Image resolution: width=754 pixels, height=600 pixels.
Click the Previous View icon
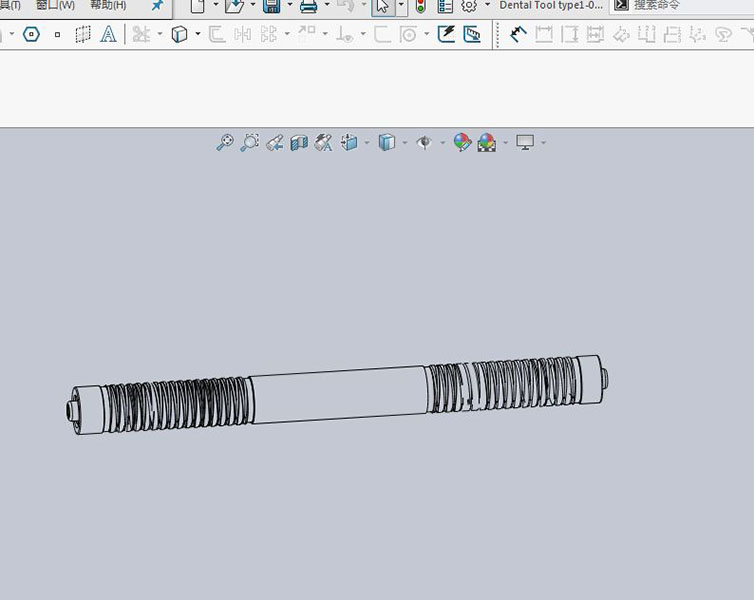coord(274,143)
